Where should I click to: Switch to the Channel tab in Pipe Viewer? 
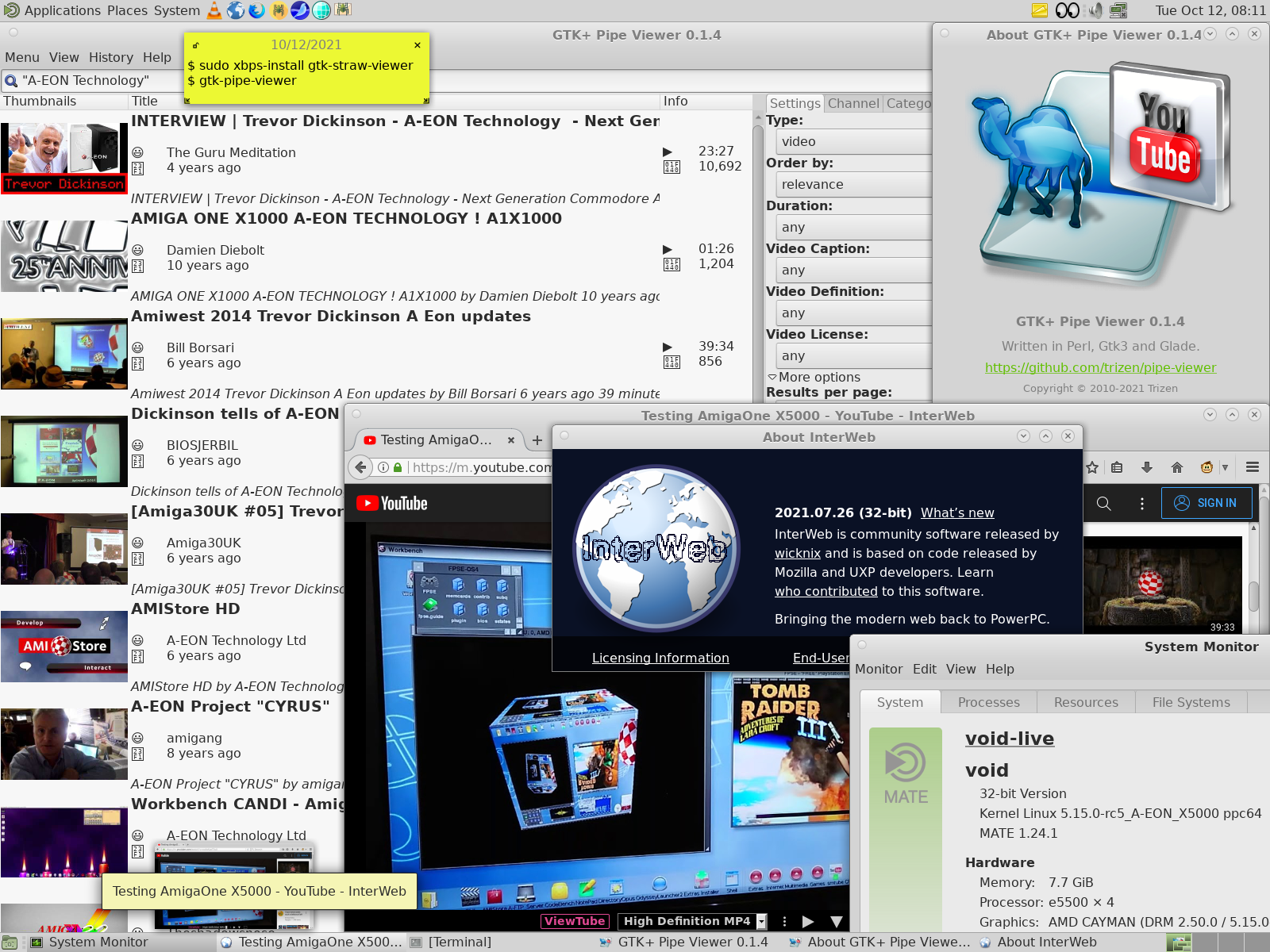point(853,103)
